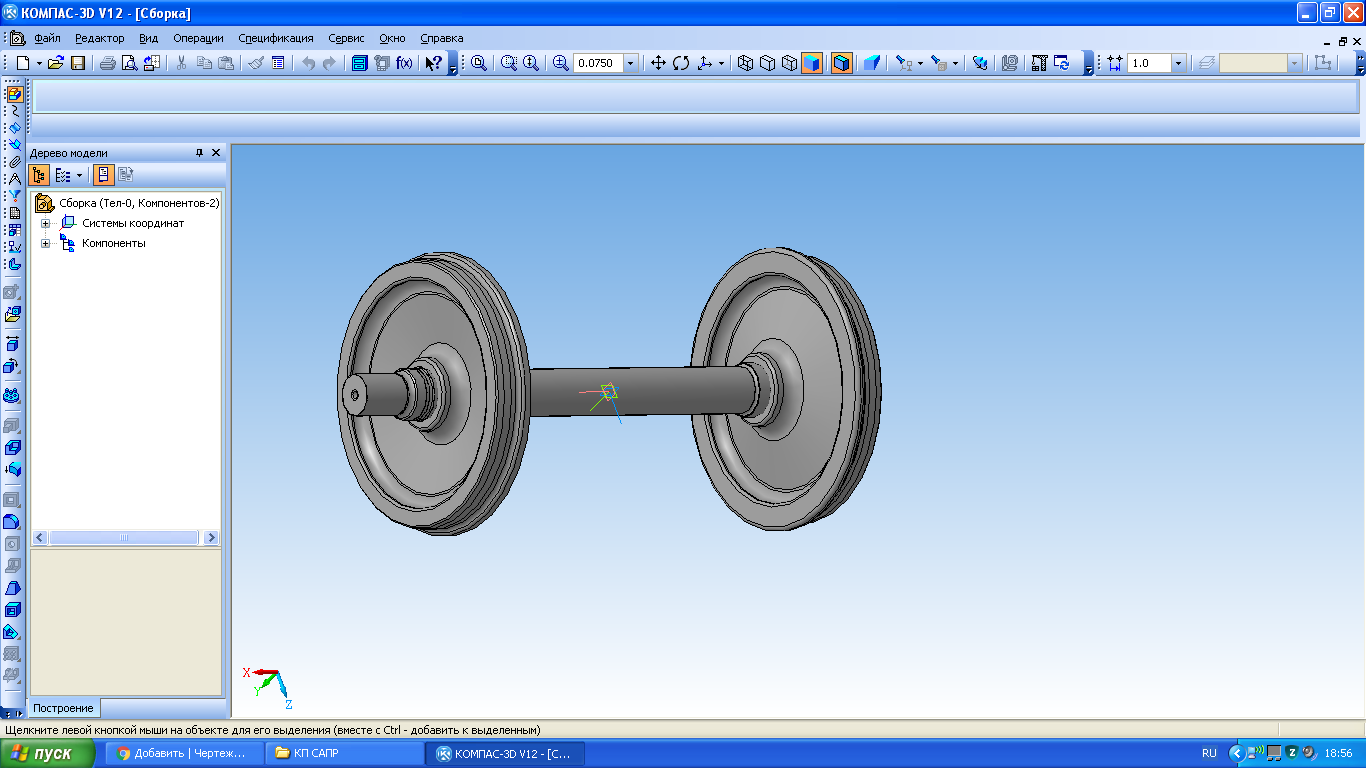Toggle hidden-lines-removed display mode

tap(767, 63)
